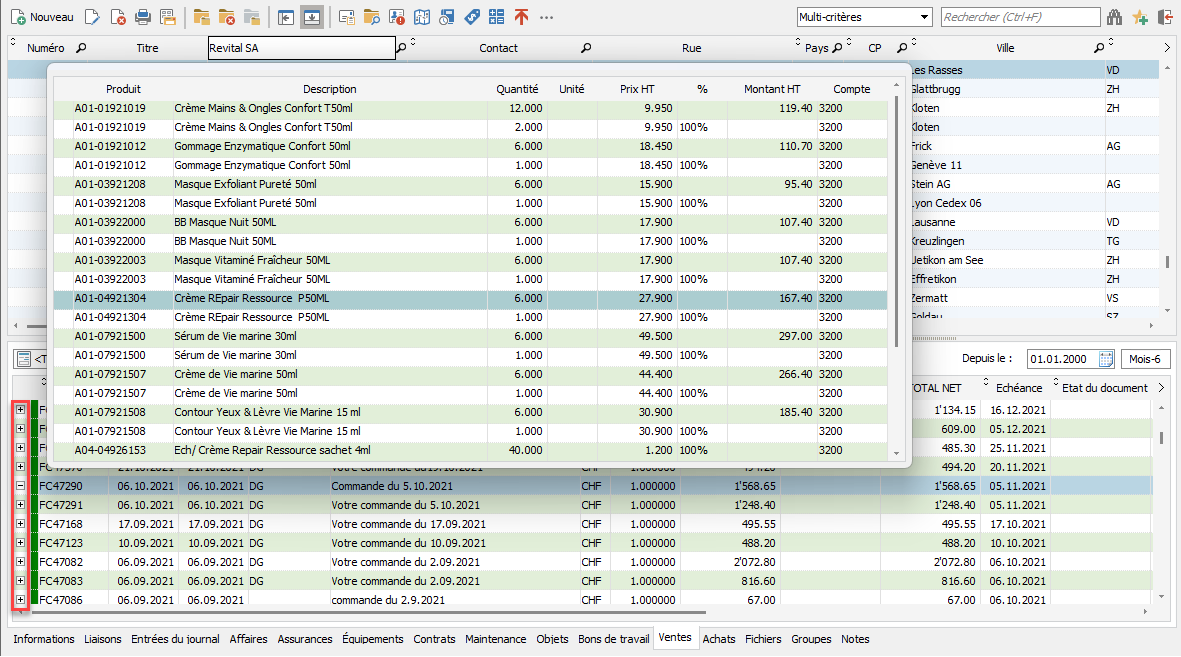Screen dimensions: 1181x657
Task: Click the add favorite star icon
Action: tap(1140, 17)
